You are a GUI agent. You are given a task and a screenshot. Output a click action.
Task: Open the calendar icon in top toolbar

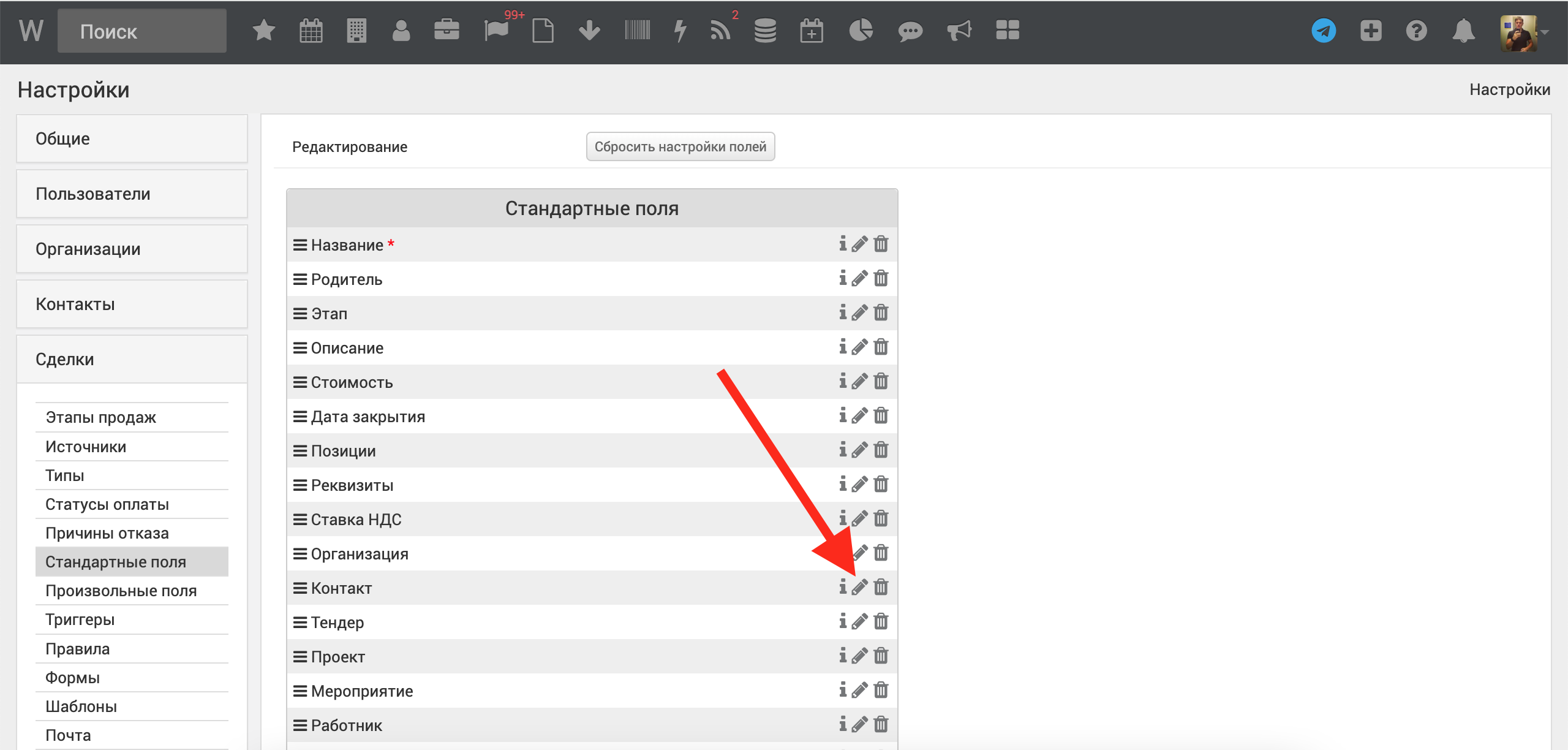coord(311,30)
